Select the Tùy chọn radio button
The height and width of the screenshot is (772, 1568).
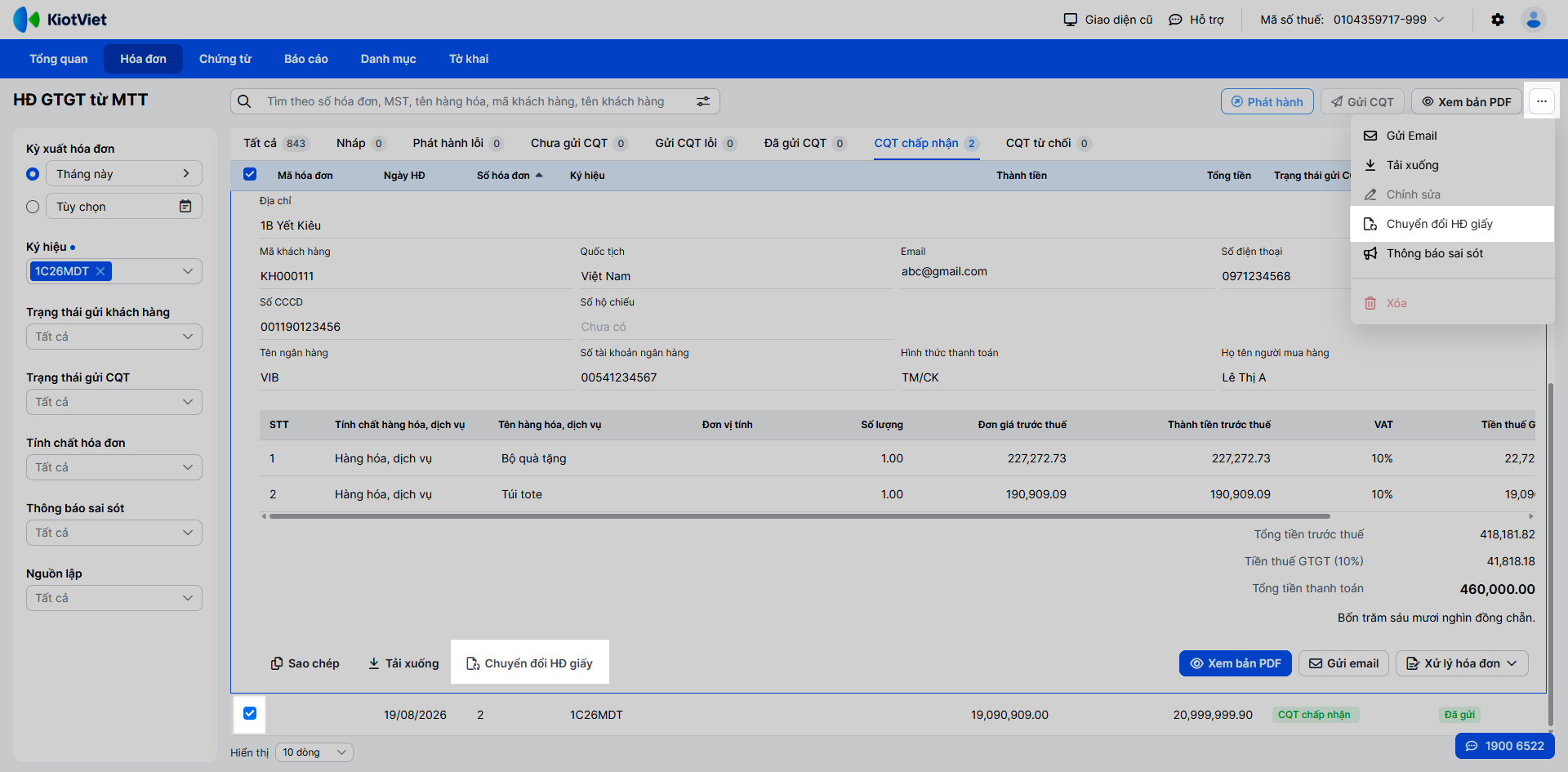[x=33, y=207]
